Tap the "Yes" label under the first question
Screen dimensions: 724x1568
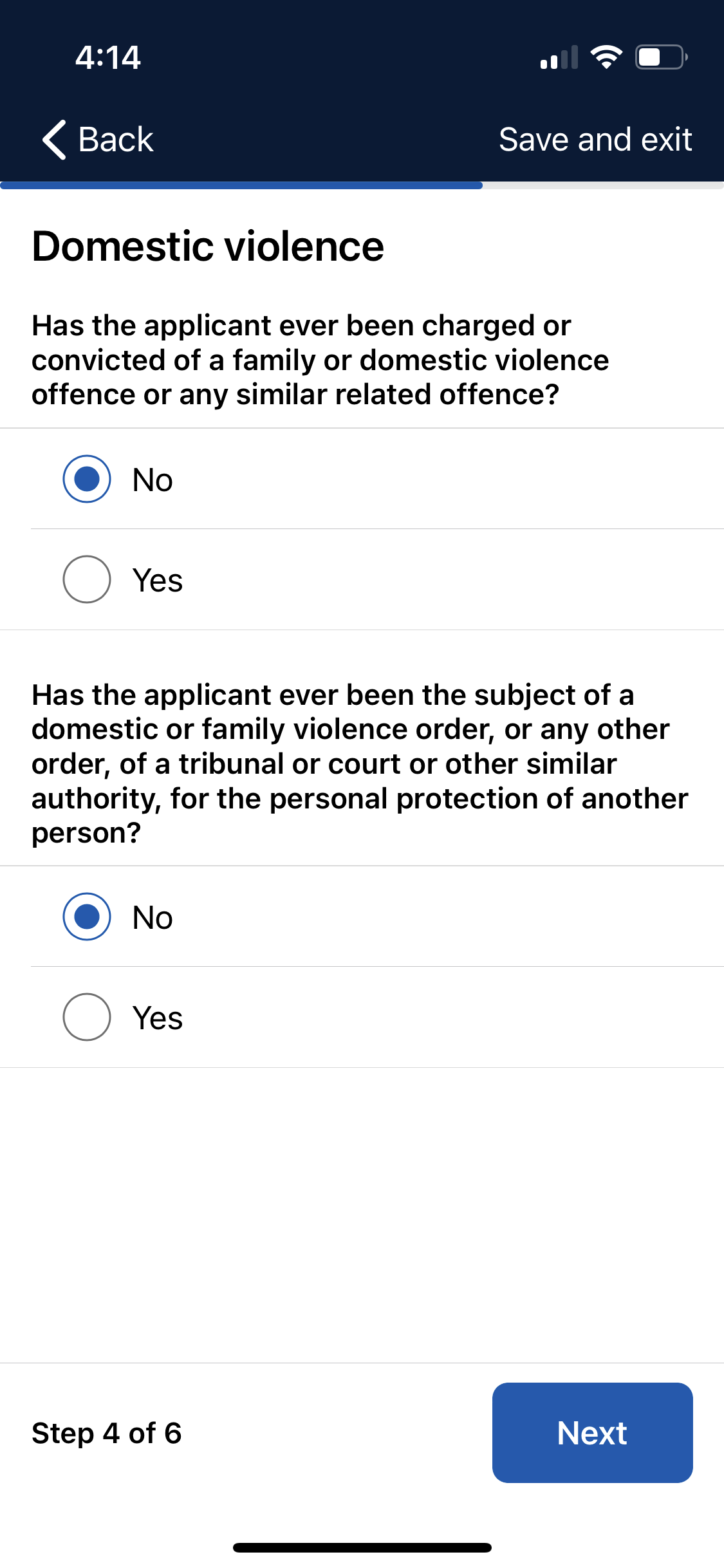click(158, 580)
